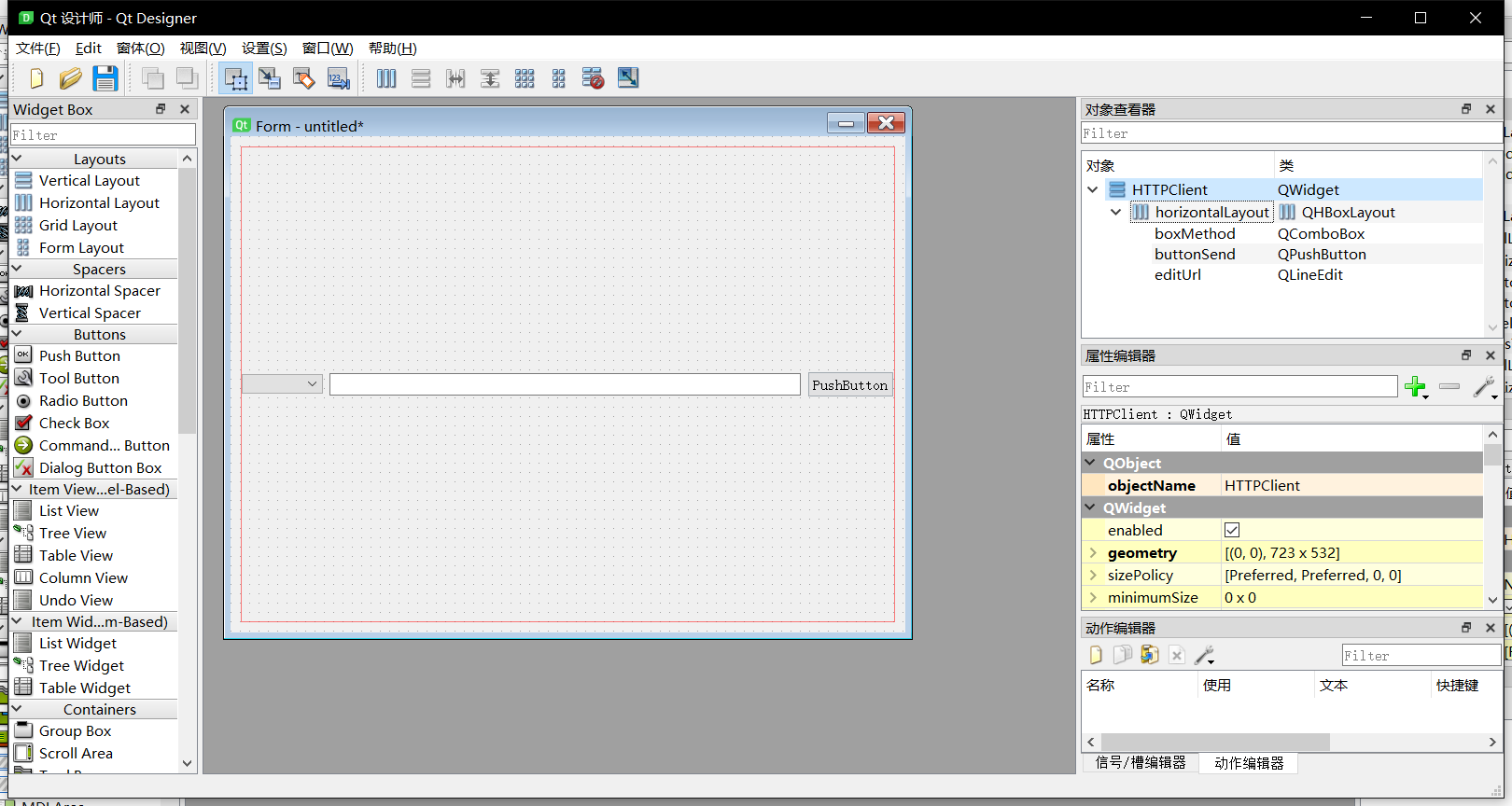The height and width of the screenshot is (806, 1512).
Task: Collapse the Buttons category in Widget Box
Action: point(16,334)
